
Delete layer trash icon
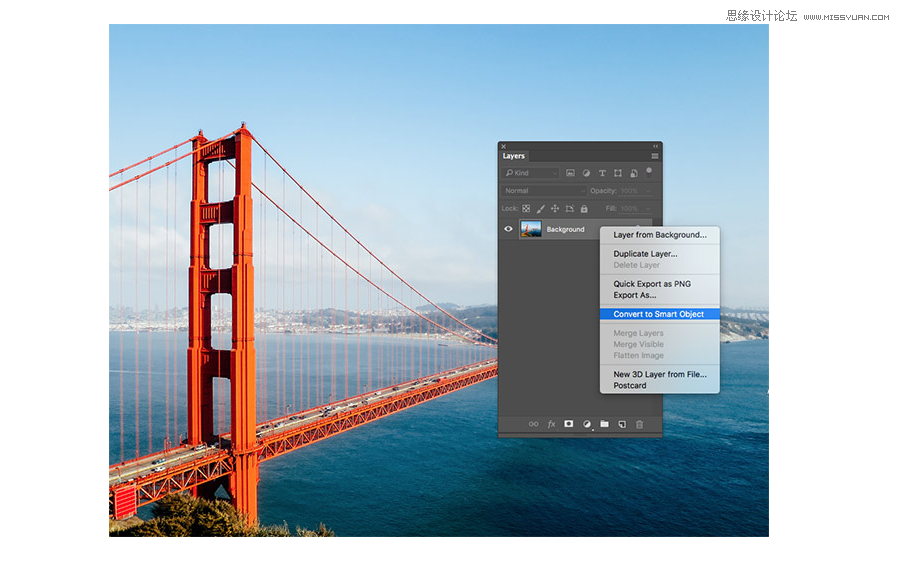point(639,424)
